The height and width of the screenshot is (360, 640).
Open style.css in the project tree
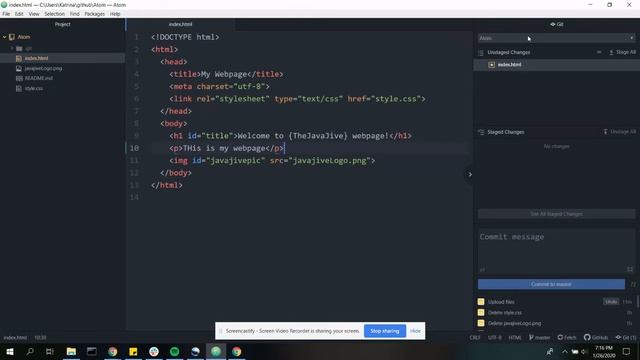point(33,89)
